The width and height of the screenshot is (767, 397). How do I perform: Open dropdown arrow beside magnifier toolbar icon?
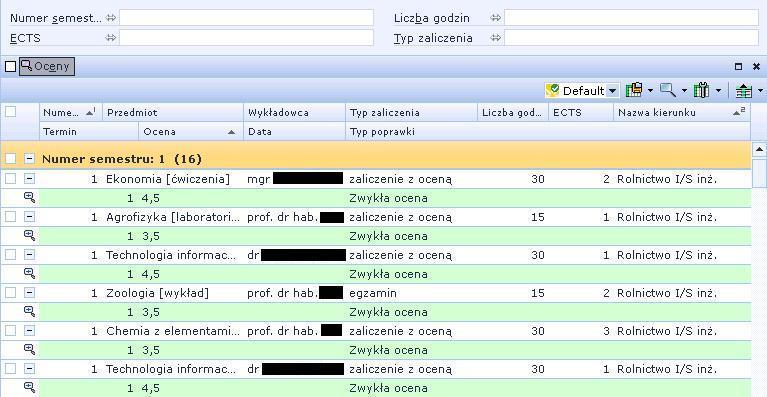click(684, 90)
